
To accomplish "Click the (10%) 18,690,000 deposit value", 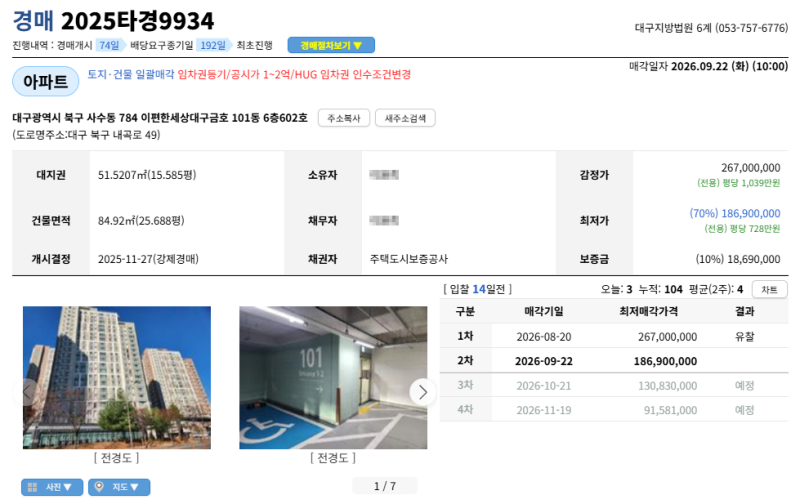I will point(738,259).
